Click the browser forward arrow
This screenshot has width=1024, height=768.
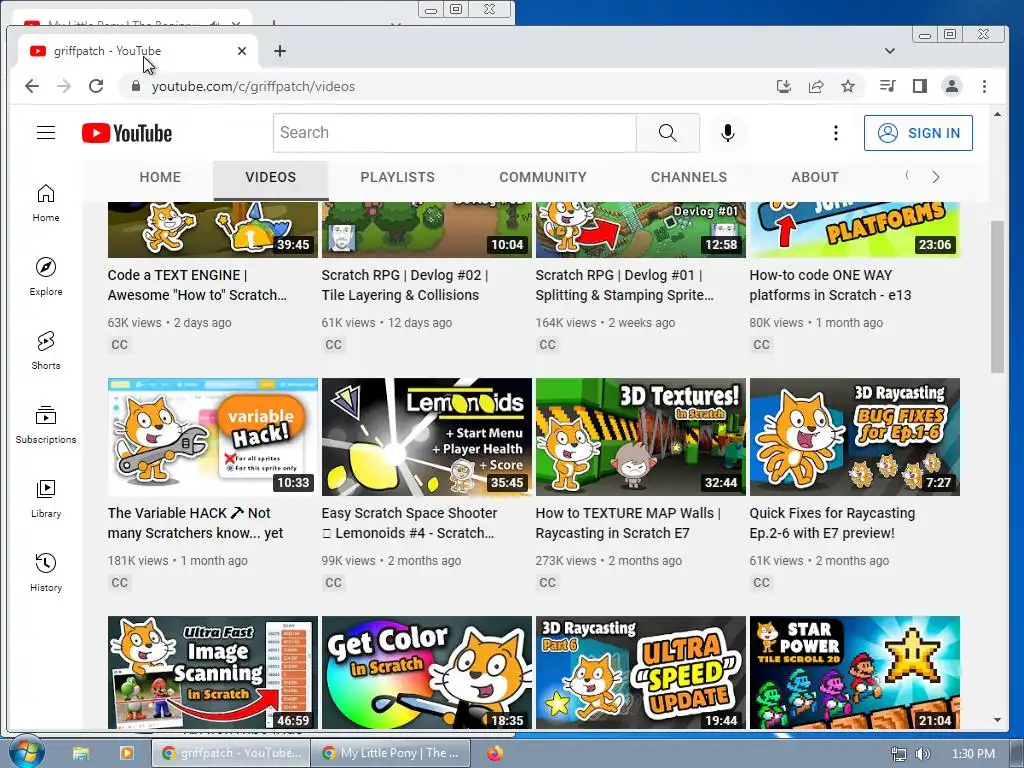click(63, 86)
